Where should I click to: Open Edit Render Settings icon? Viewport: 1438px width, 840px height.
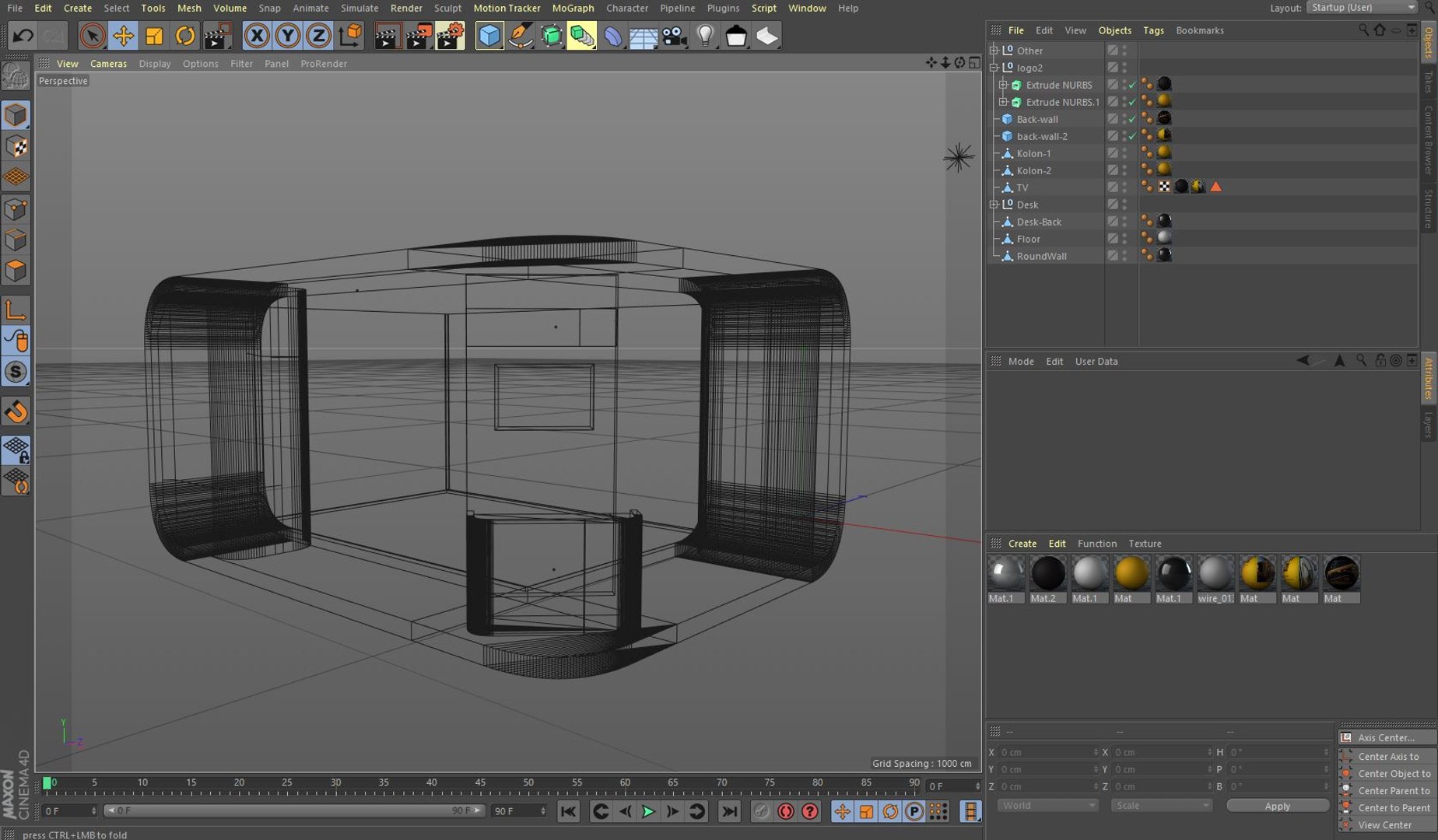point(450,36)
